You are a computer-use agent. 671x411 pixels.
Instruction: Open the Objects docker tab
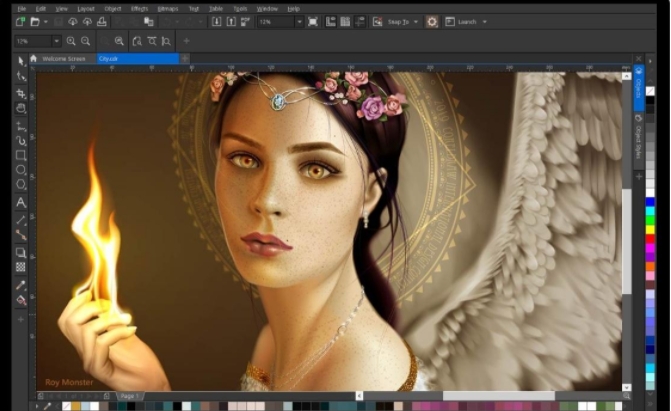click(638, 87)
